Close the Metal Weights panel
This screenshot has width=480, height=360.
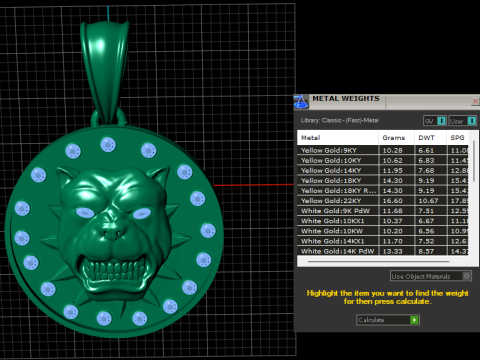pyautogui.click(x=475, y=101)
